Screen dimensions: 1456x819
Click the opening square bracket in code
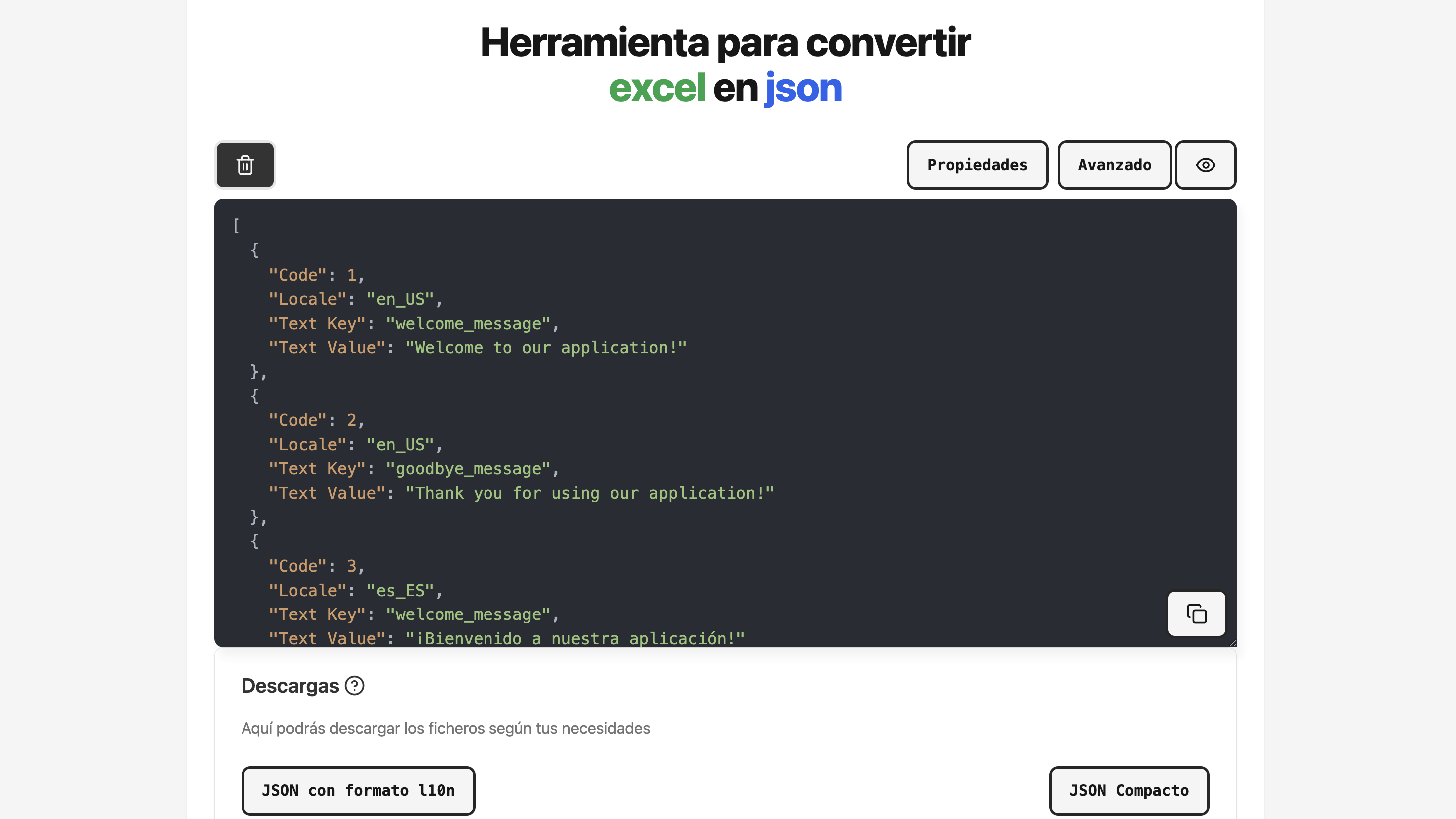pyautogui.click(x=236, y=225)
